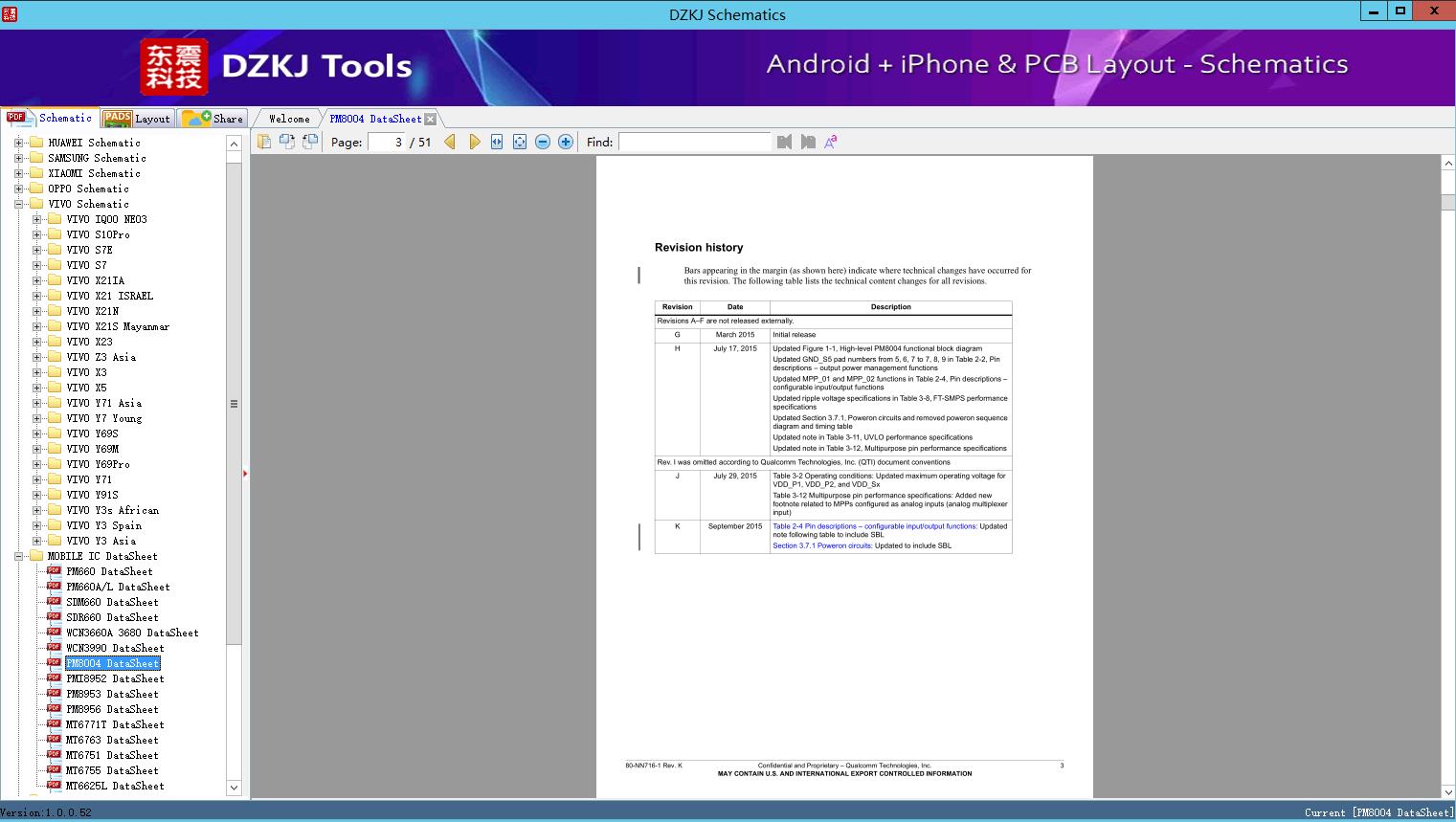Open SDM660 DataSheet
The height and width of the screenshot is (822, 1456).
coord(112,602)
